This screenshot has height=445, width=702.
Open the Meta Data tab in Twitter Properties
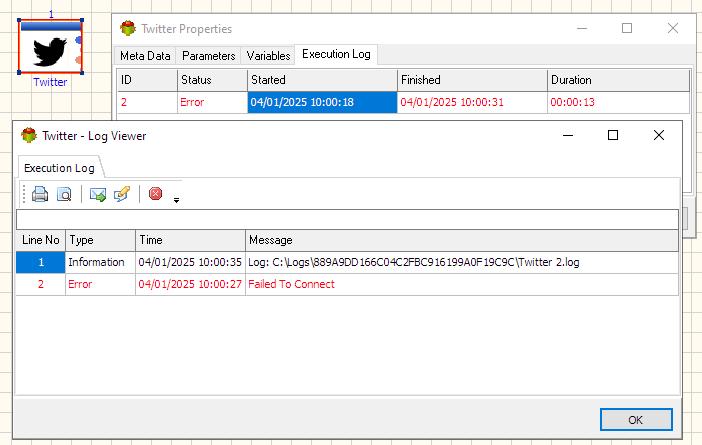(145, 56)
